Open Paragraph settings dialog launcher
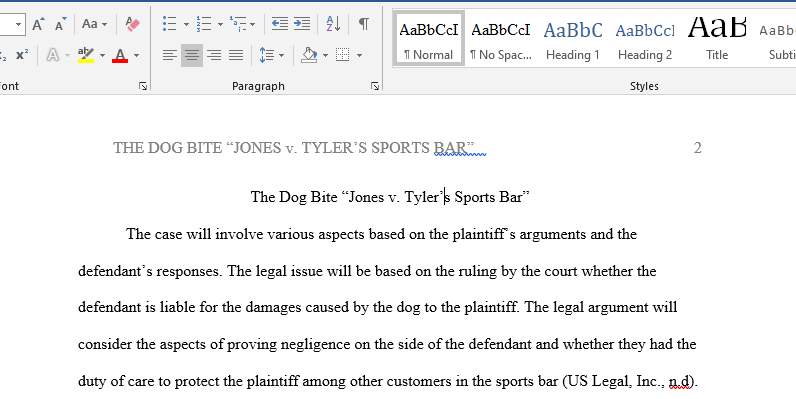The image size is (796, 399). coord(375,86)
